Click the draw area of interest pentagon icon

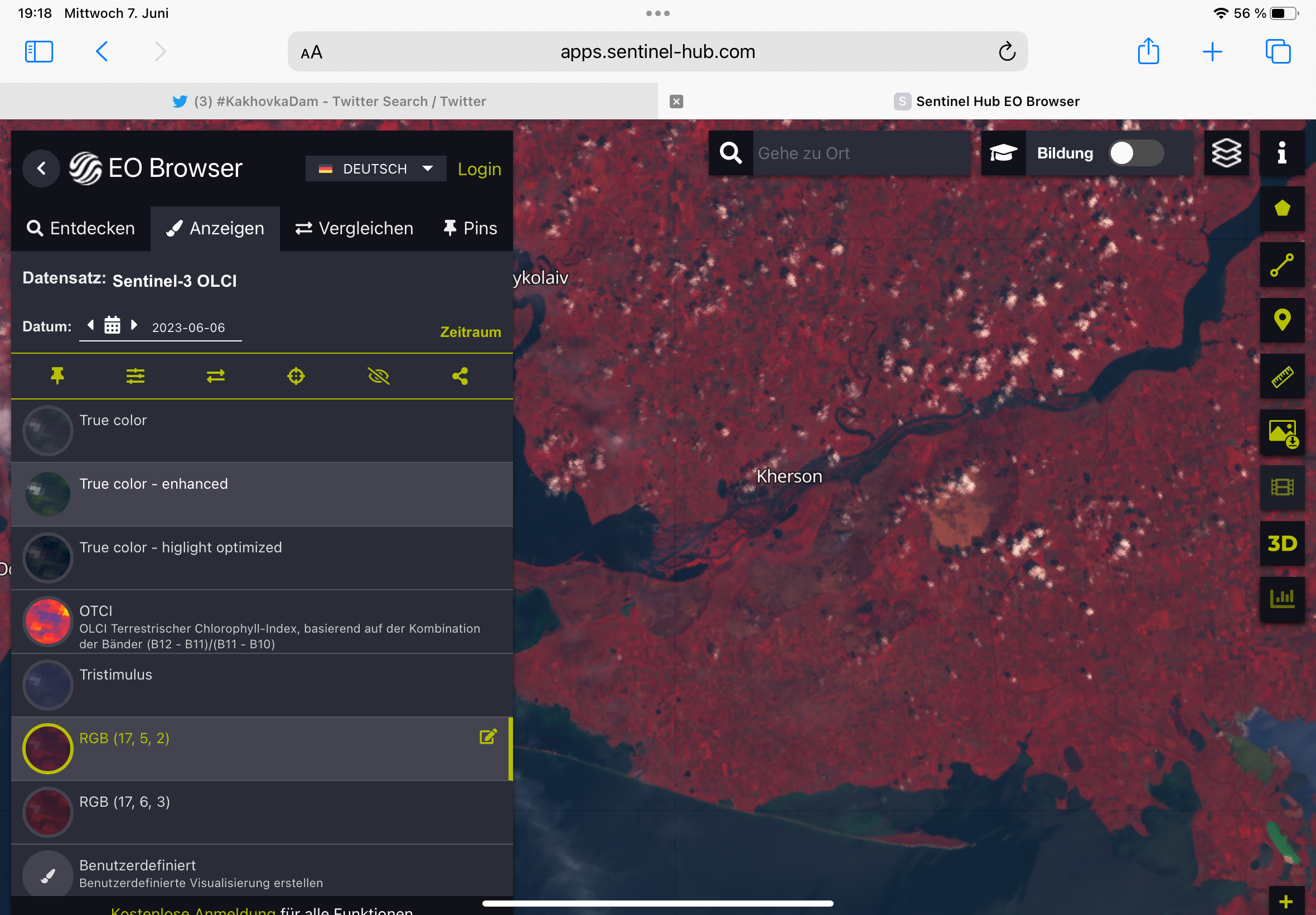point(1281,208)
